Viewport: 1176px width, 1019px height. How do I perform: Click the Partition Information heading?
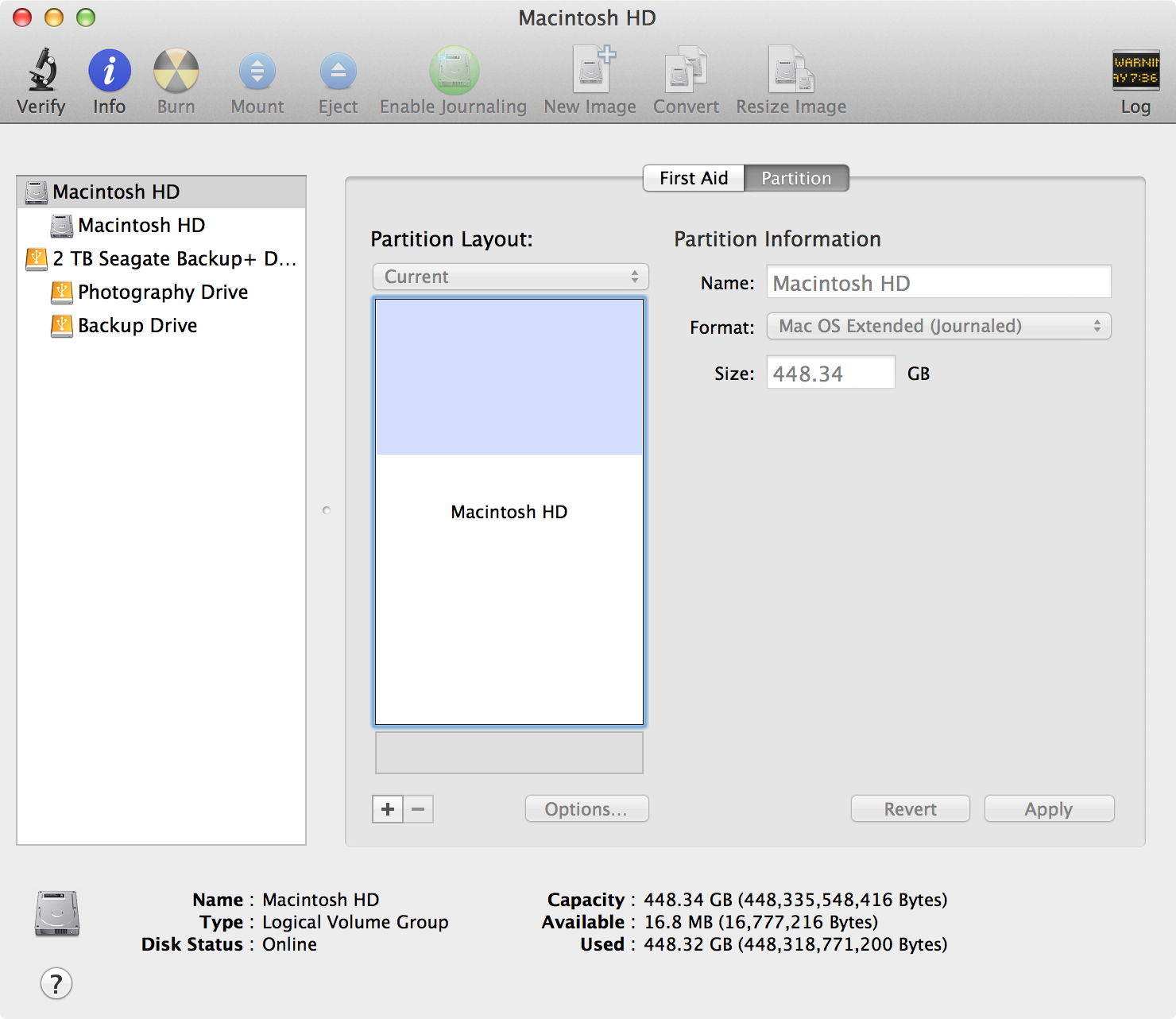(777, 239)
